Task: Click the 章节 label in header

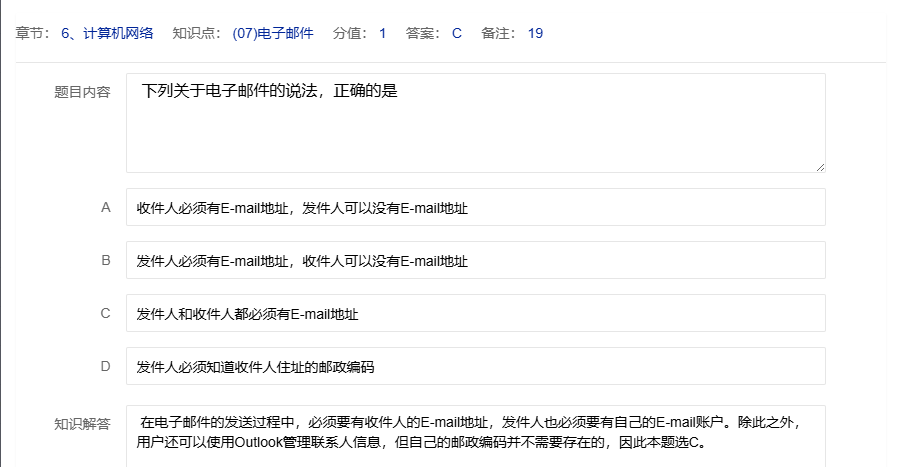Action: 34,33
